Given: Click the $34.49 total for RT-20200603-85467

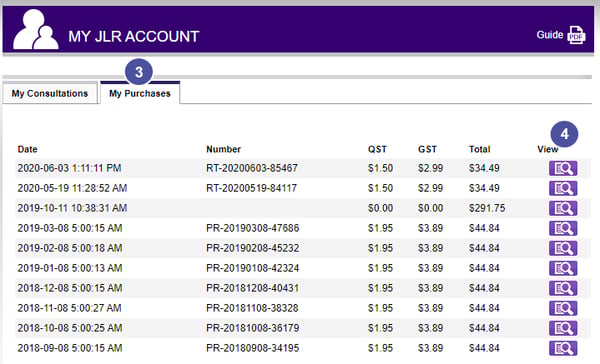Looking at the screenshot, I should pos(484,168).
